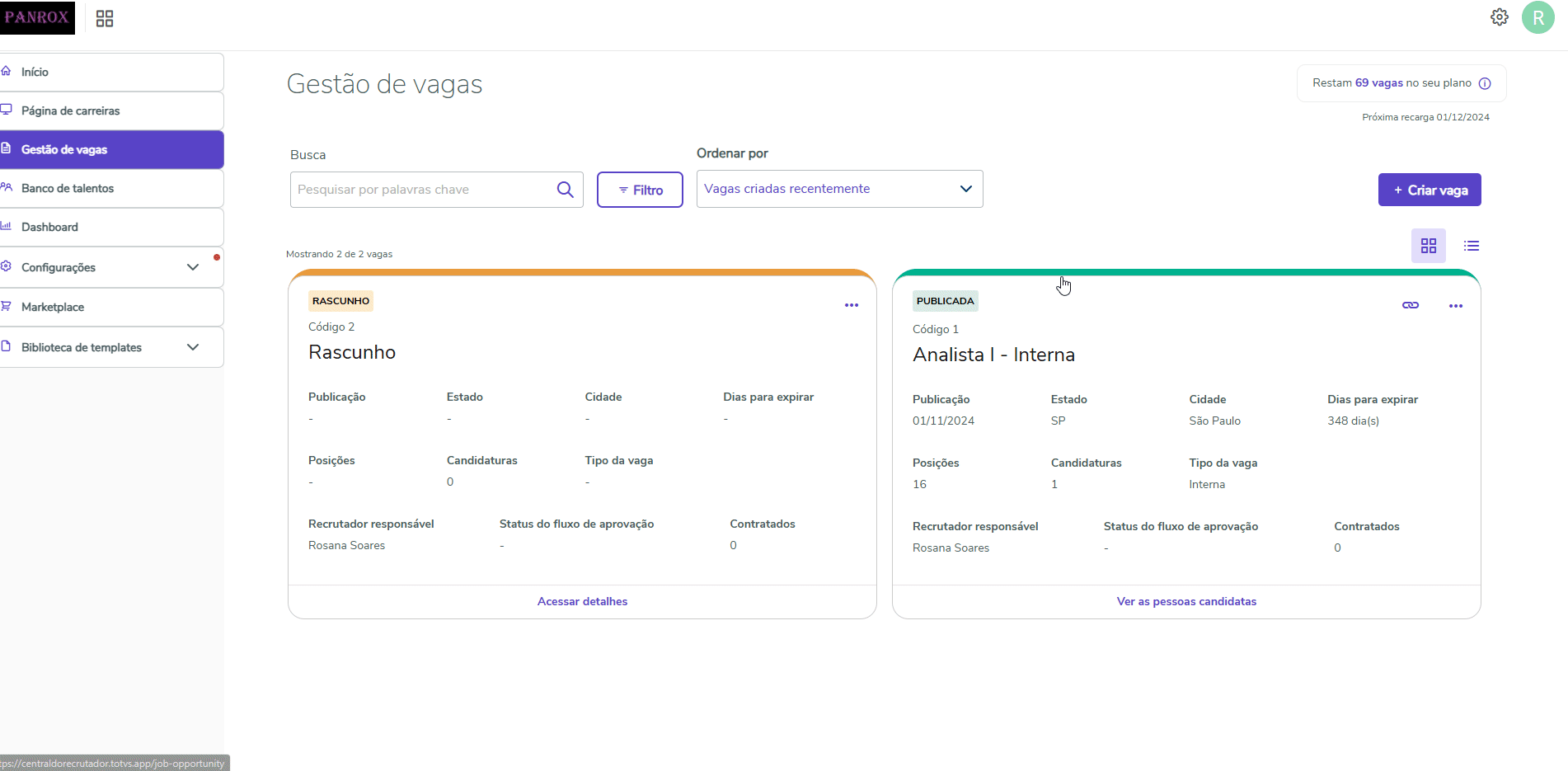1568x771 pixels.
Task: Open the Ordenar por dropdown
Action: pyautogui.click(x=839, y=189)
